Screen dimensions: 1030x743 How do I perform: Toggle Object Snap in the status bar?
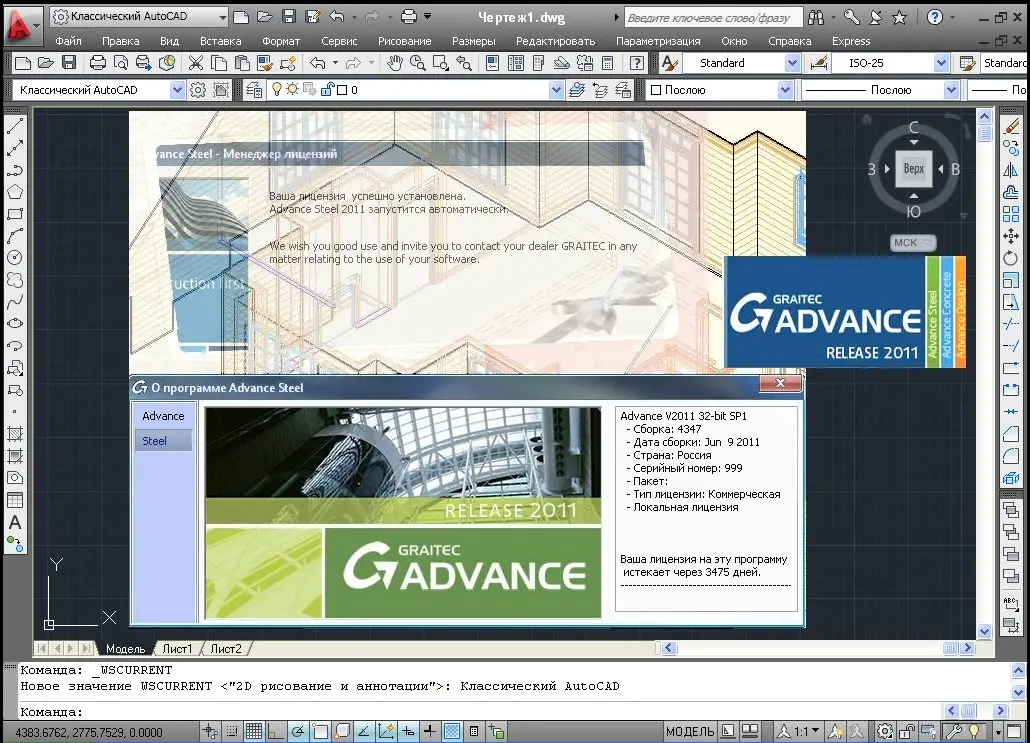[x=320, y=731]
